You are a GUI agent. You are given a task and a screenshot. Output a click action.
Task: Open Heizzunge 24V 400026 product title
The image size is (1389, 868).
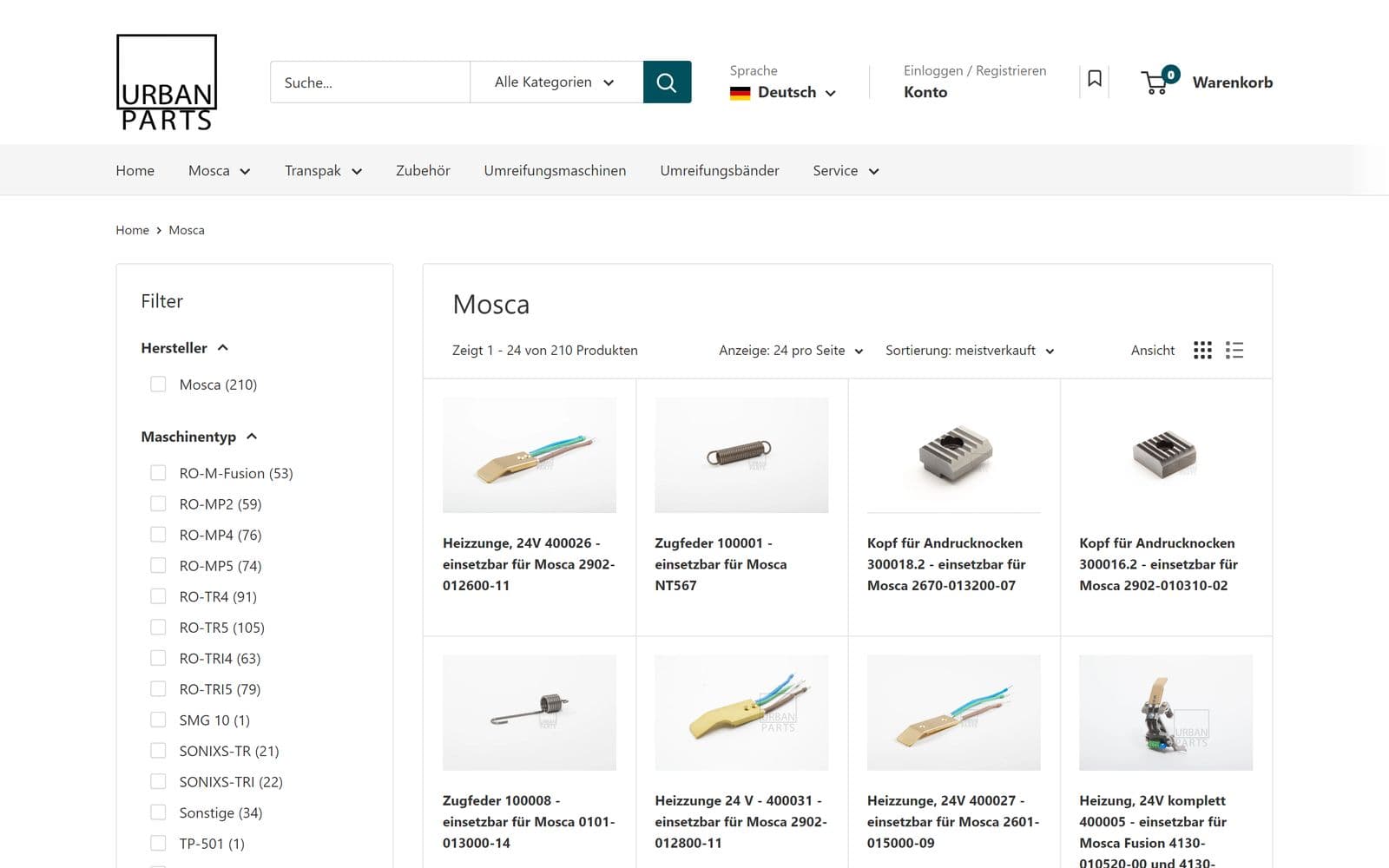coord(529,564)
